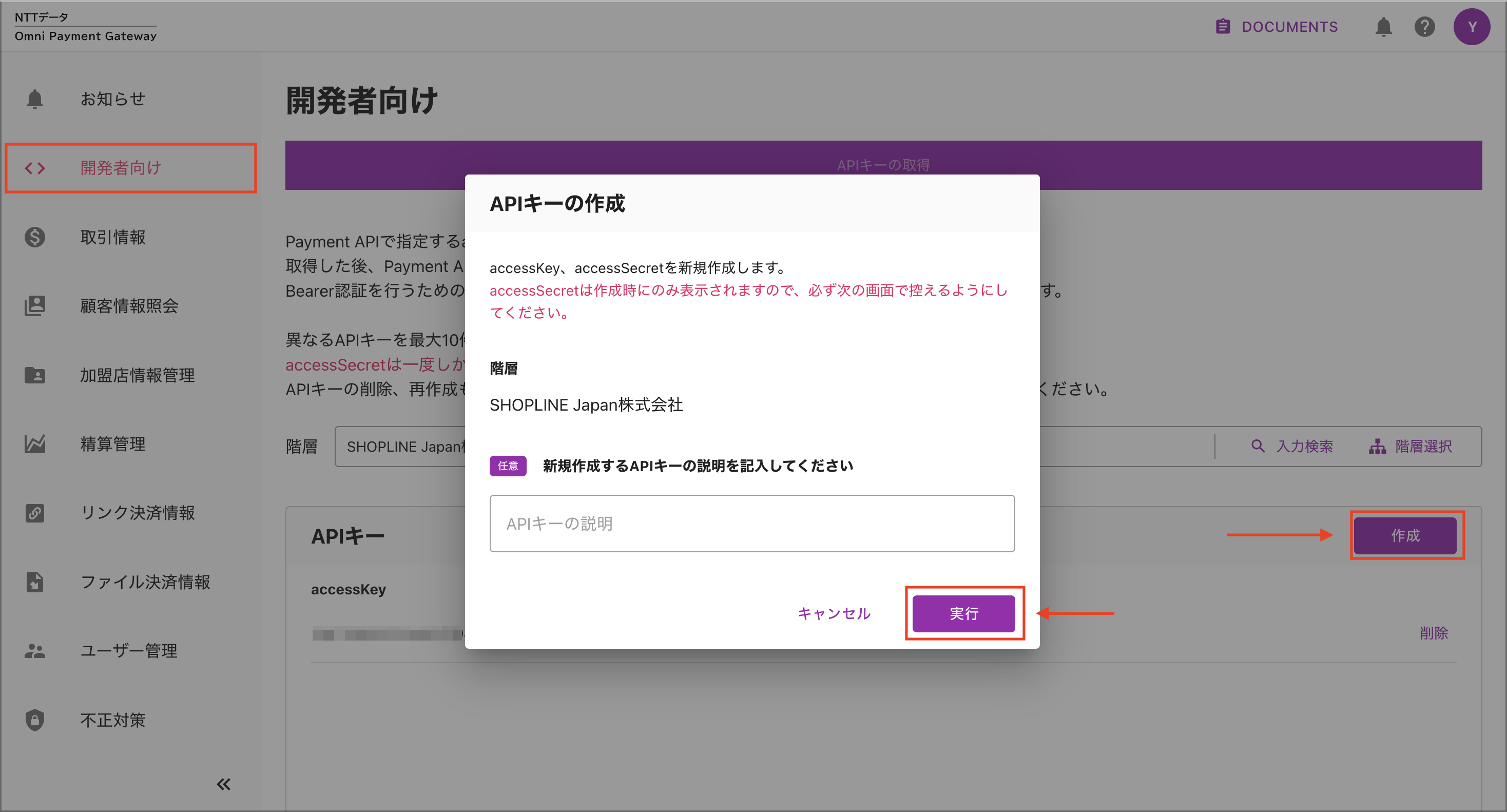Viewport: 1507px width, 812px height.
Task: Click the 開発者向け code brackets icon
Action: coord(34,168)
